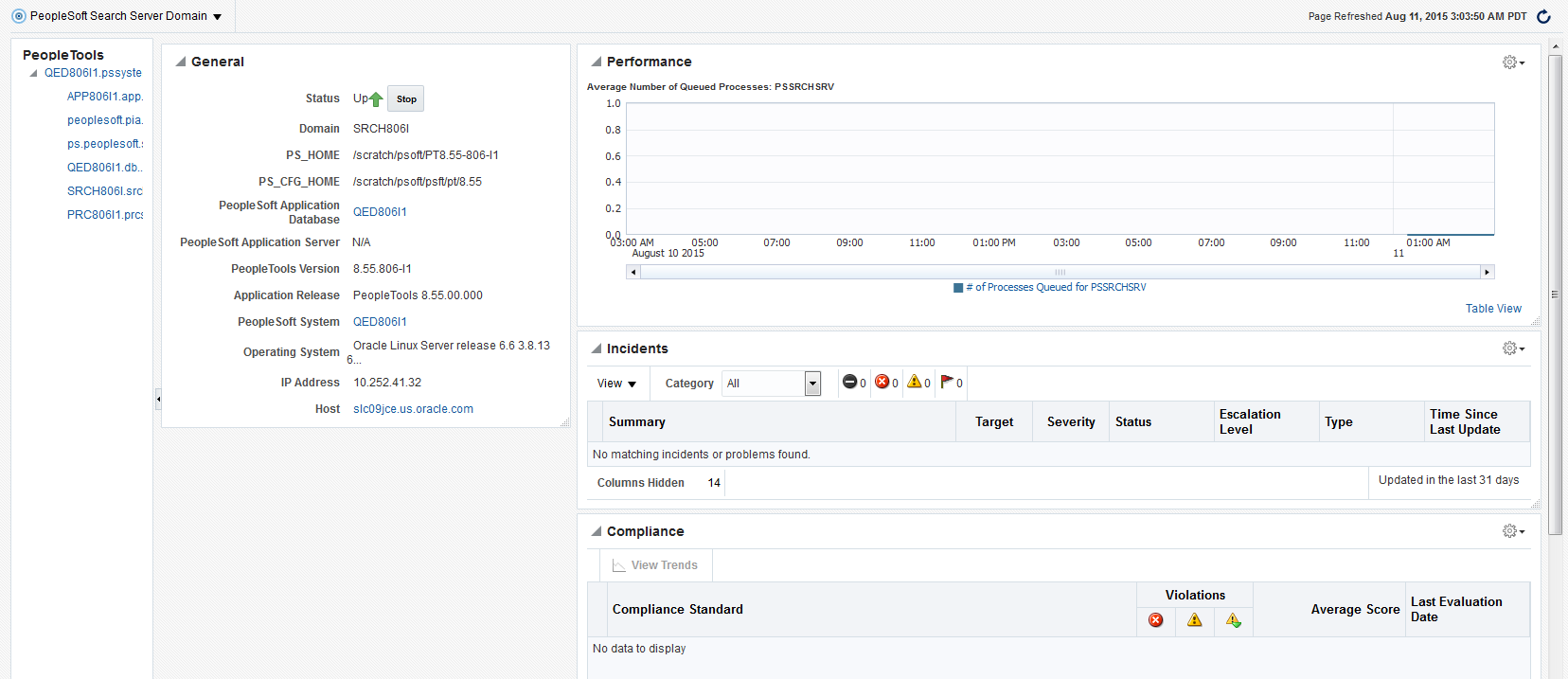
Task: Click the chart horizontal scrollbar
Action: click(x=1060, y=272)
